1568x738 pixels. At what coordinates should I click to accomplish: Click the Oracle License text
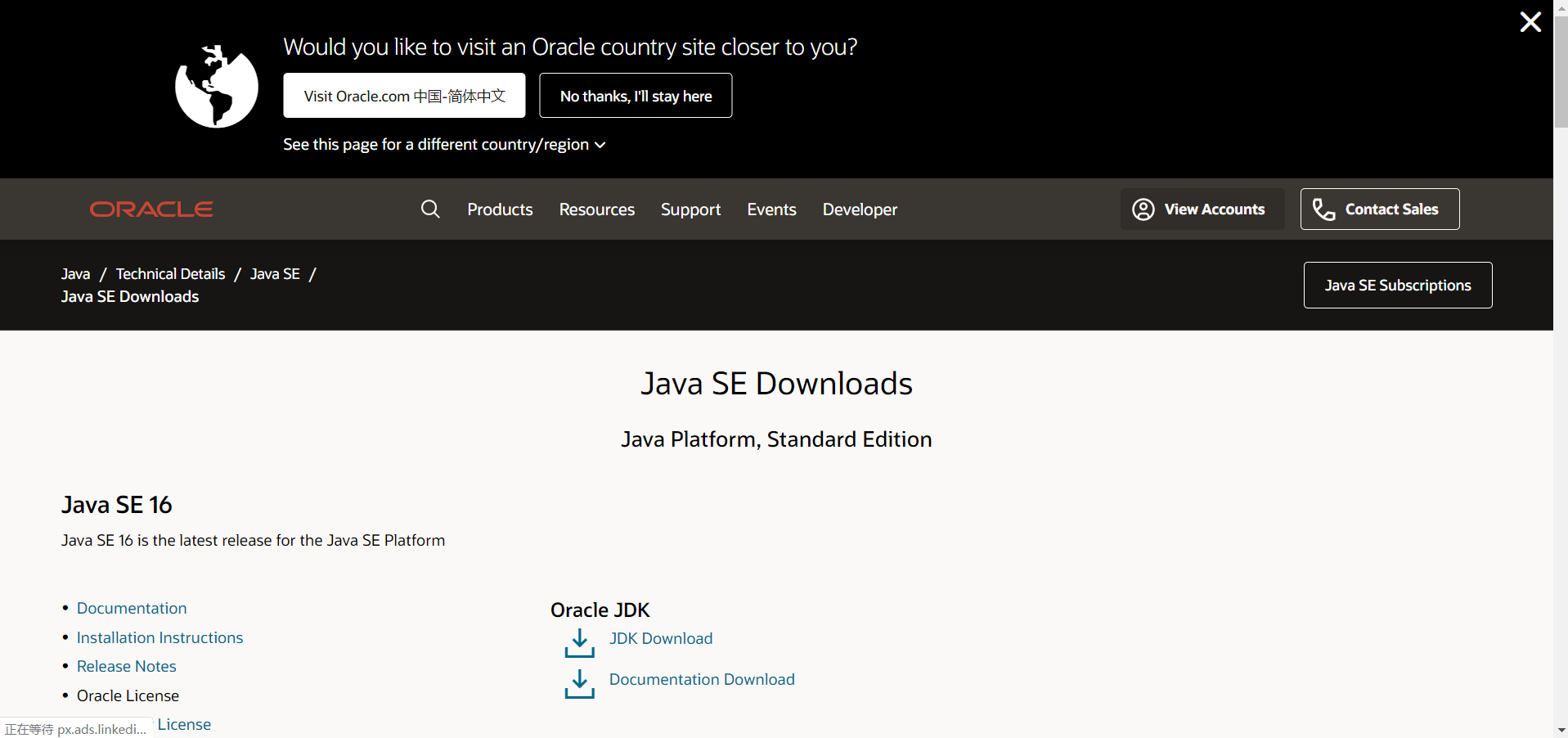128,695
